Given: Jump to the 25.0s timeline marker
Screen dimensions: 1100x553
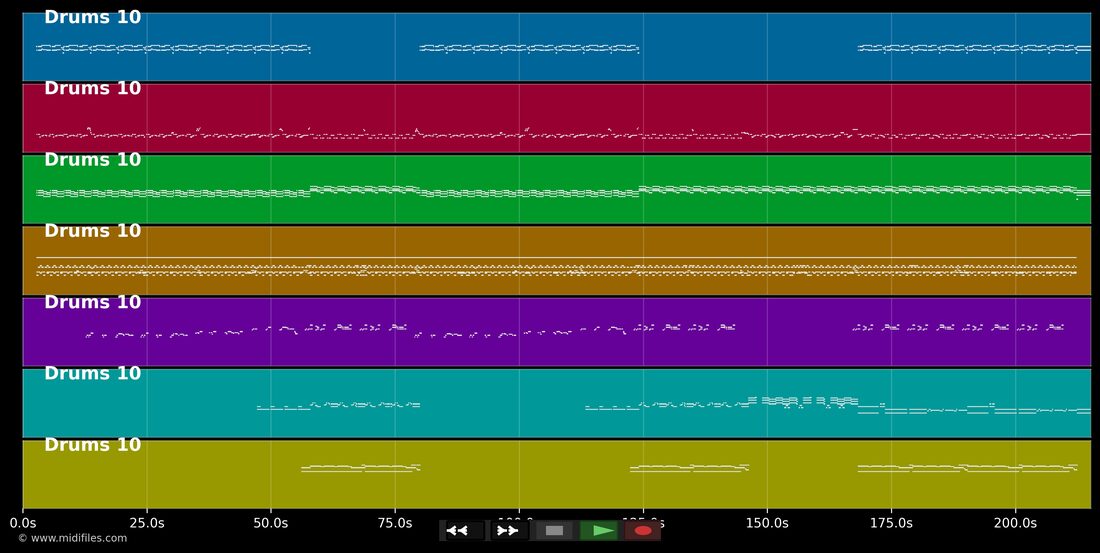Looking at the screenshot, I should coord(147,523).
